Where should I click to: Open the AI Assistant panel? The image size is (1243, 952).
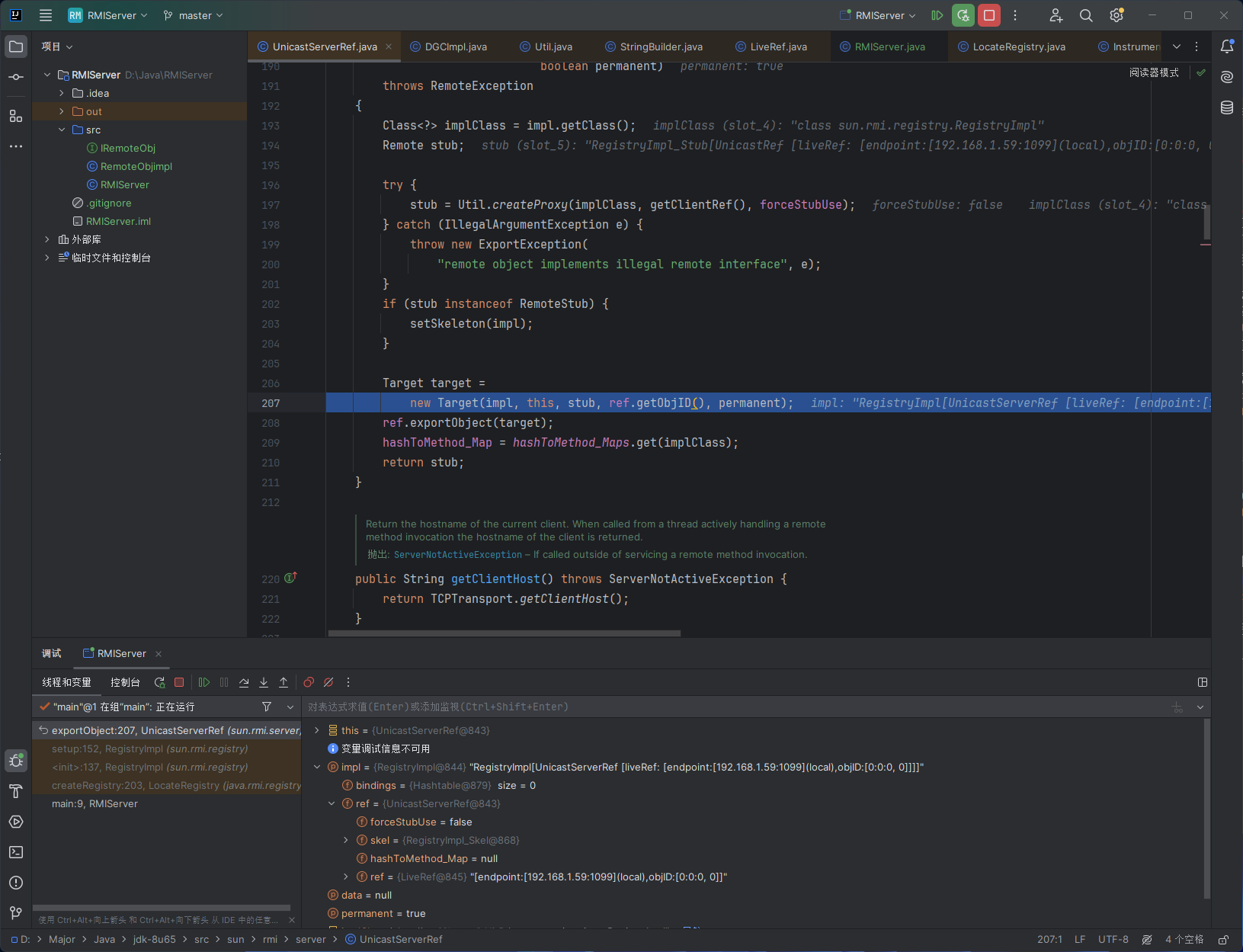click(1227, 77)
